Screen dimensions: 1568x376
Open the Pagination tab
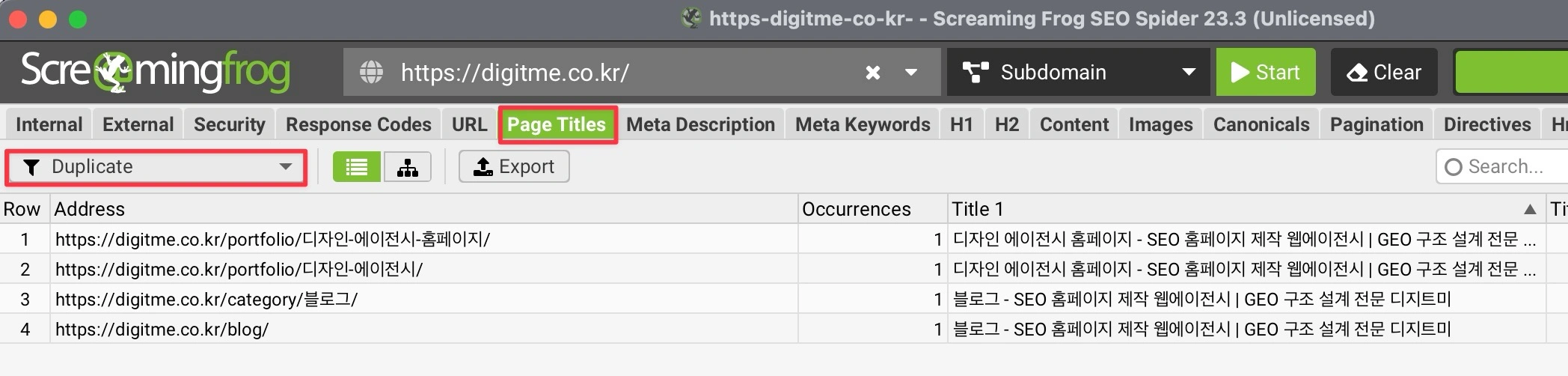(x=1376, y=124)
